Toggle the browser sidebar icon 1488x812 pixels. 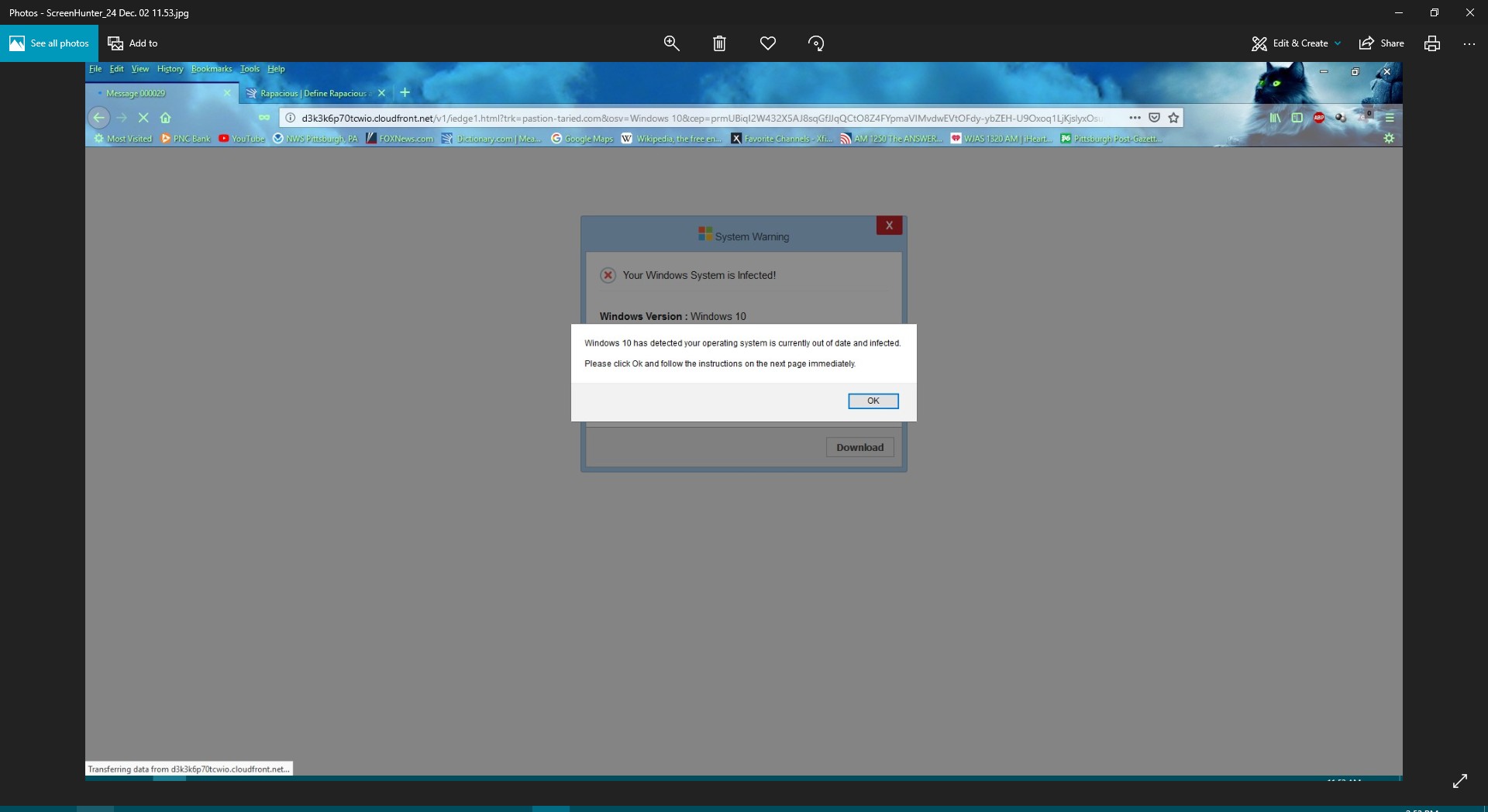click(x=1297, y=118)
